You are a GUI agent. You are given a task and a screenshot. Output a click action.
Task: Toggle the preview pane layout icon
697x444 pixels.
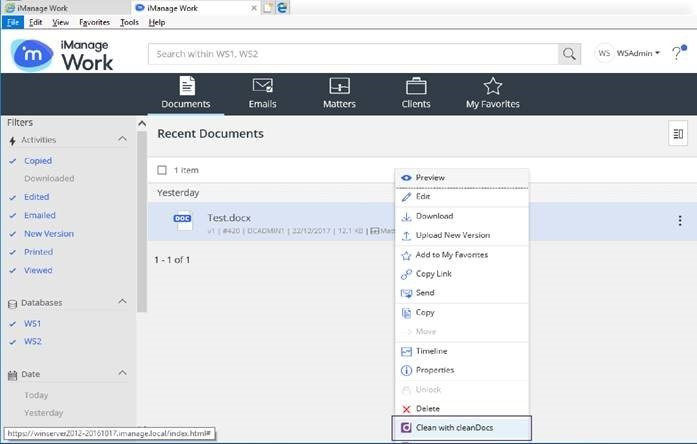point(678,133)
